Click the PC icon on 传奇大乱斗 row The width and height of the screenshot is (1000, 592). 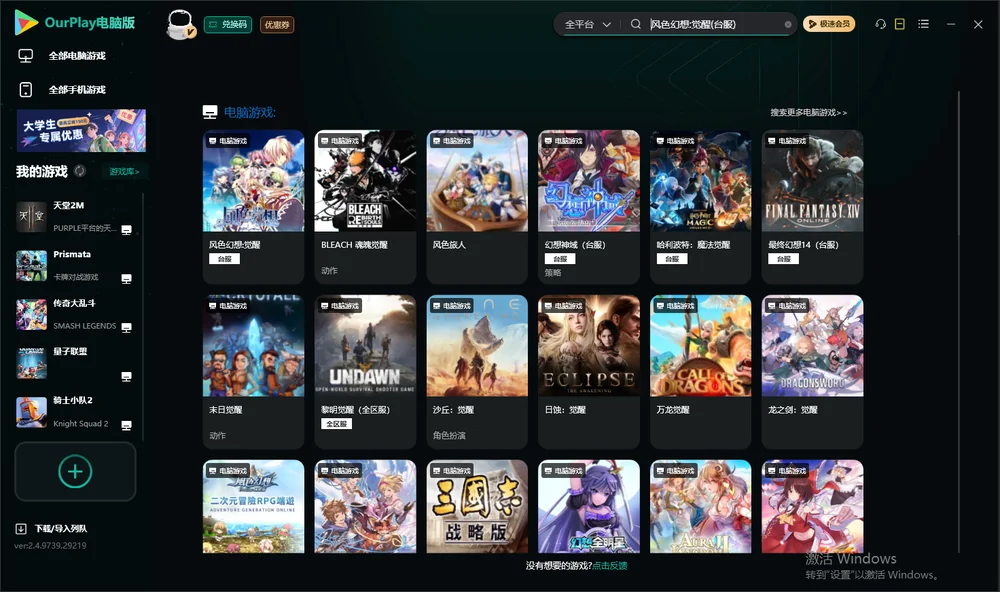click(126, 327)
